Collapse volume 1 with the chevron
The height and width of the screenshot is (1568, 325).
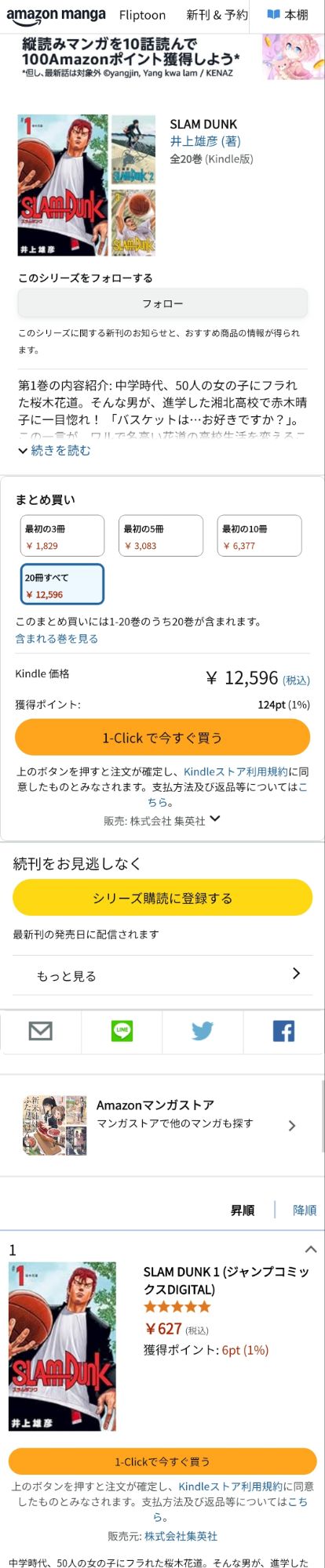coord(311,1250)
